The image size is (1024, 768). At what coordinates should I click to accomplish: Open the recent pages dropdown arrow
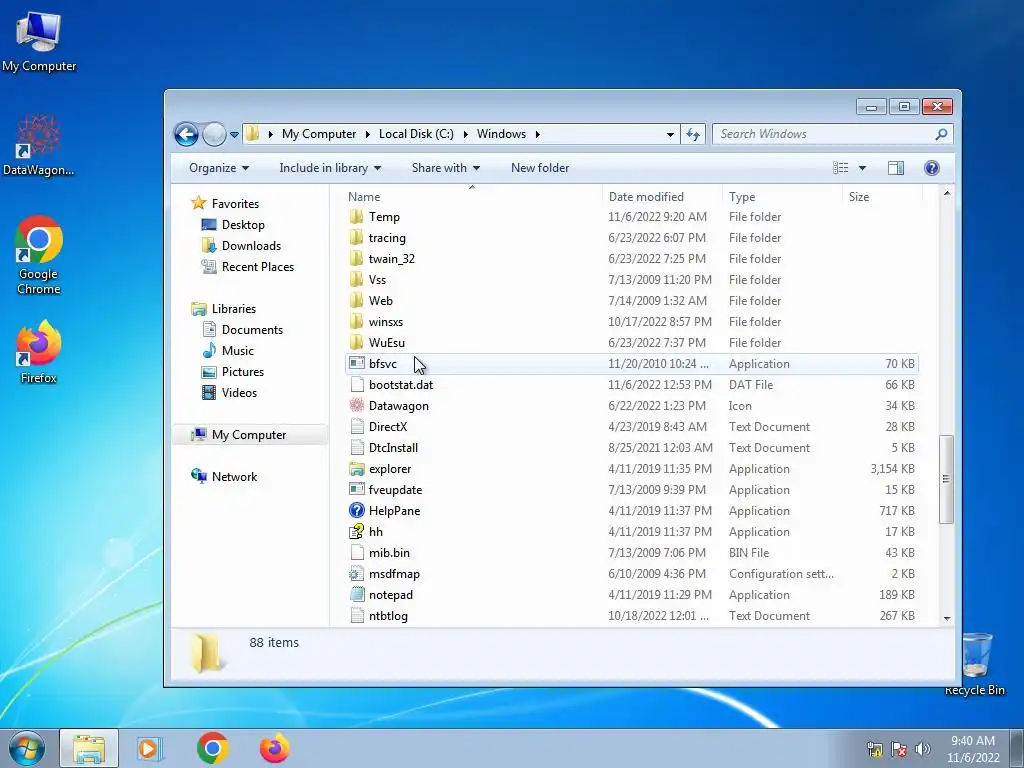[x=234, y=135]
